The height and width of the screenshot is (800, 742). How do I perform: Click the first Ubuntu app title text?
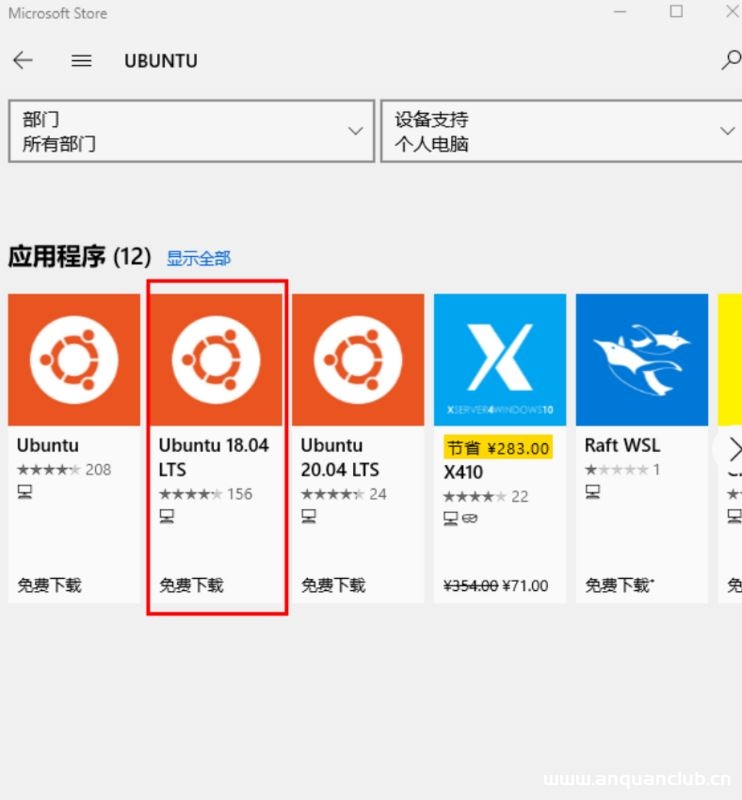(48, 445)
